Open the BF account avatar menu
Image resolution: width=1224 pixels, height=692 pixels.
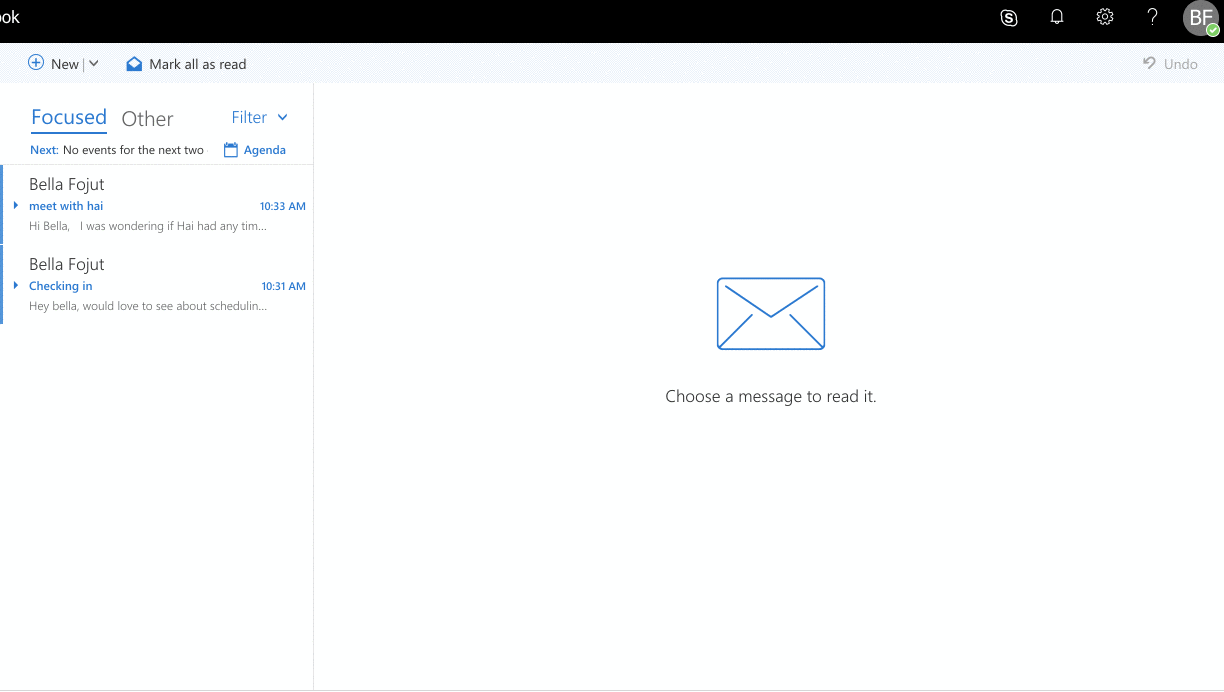pos(1201,18)
